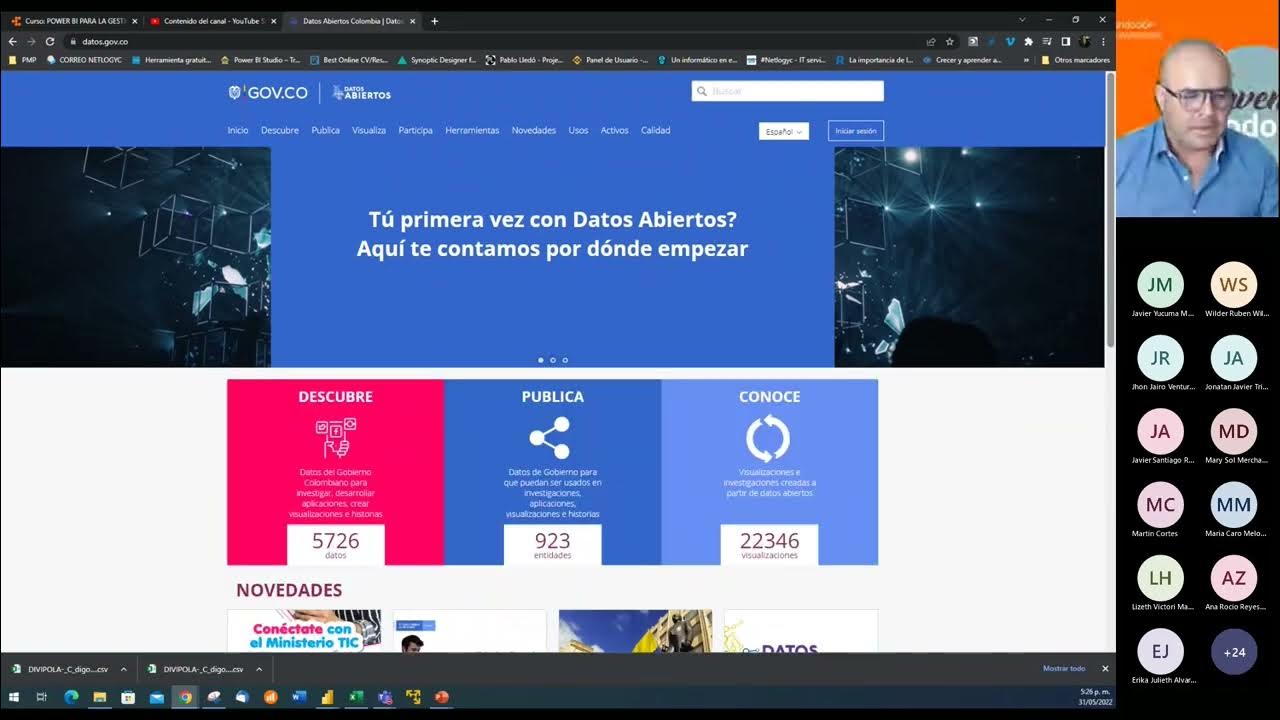Launch Microsoft Edge from taskbar
Image resolution: width=1280 pixels, height=720 pixels.
[70, 697]
